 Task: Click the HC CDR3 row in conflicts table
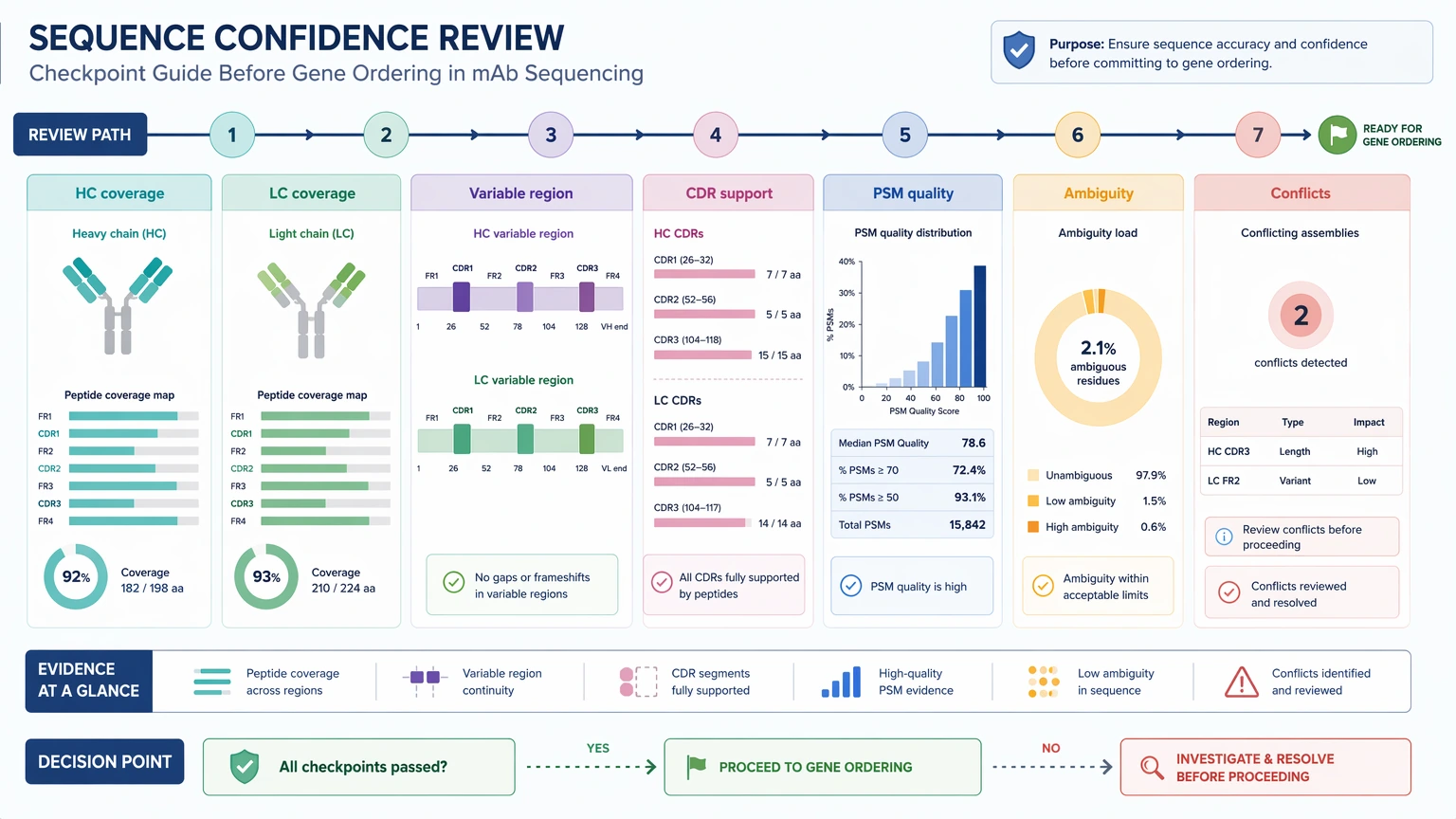[1301, 451]
